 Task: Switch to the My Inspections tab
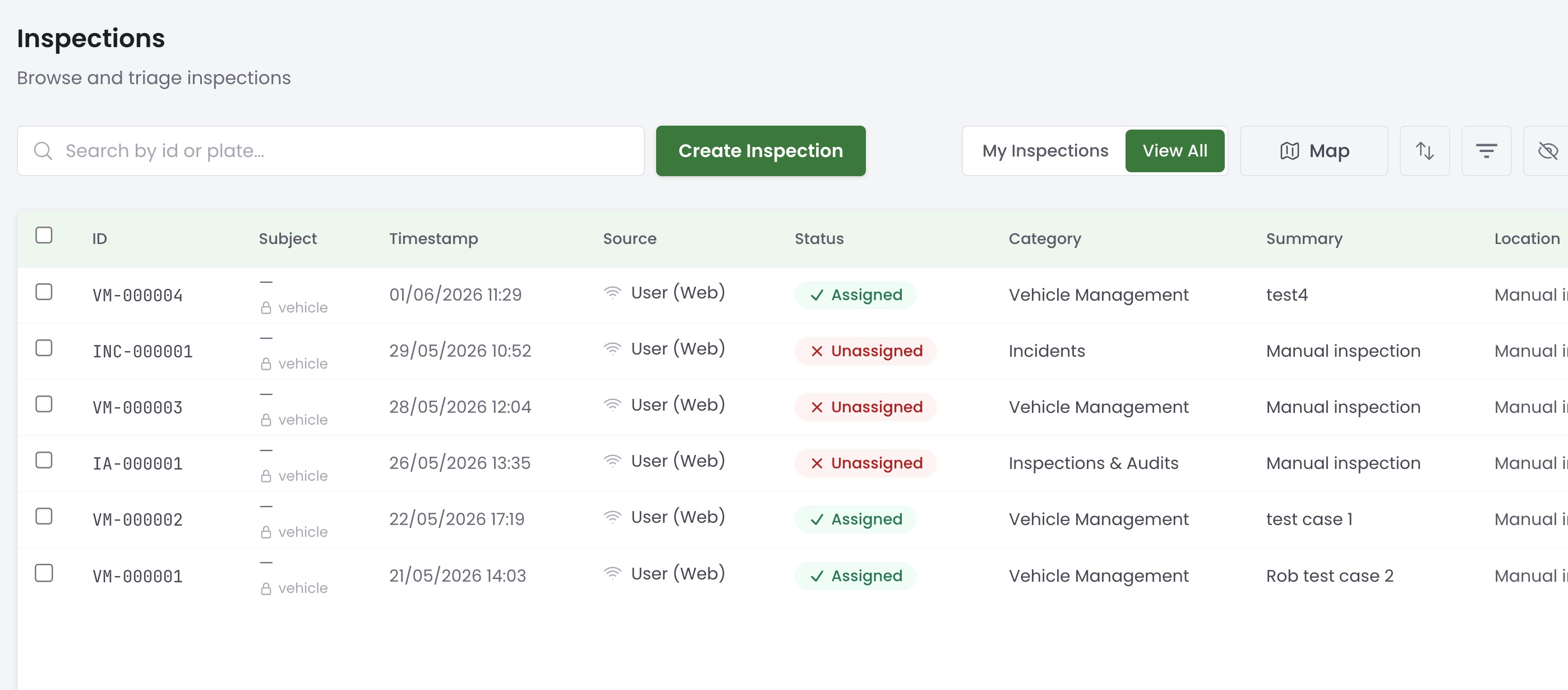(1045, 151)
